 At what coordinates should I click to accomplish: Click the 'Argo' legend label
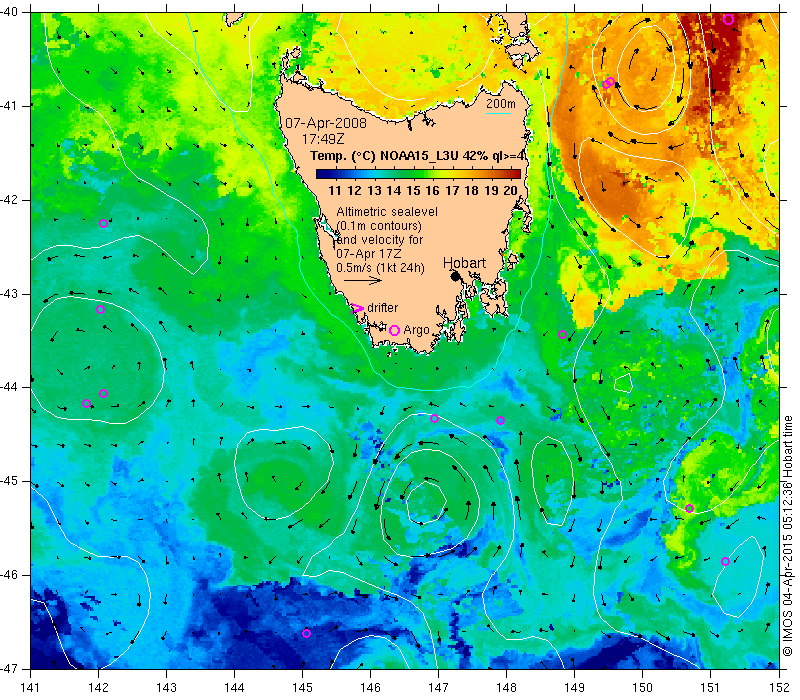pos(416,331)
